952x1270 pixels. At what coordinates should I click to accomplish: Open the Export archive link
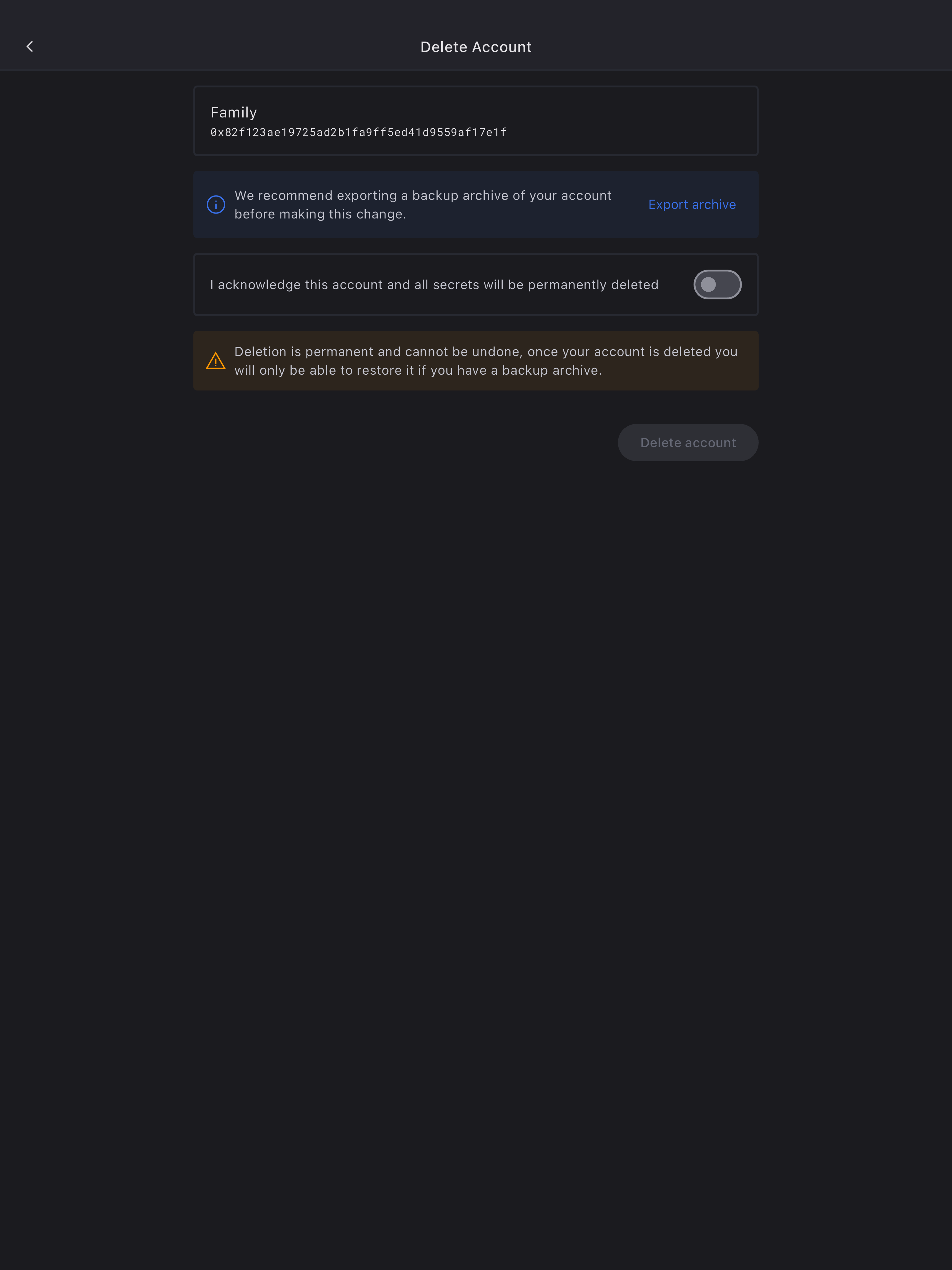pos(692,205)
